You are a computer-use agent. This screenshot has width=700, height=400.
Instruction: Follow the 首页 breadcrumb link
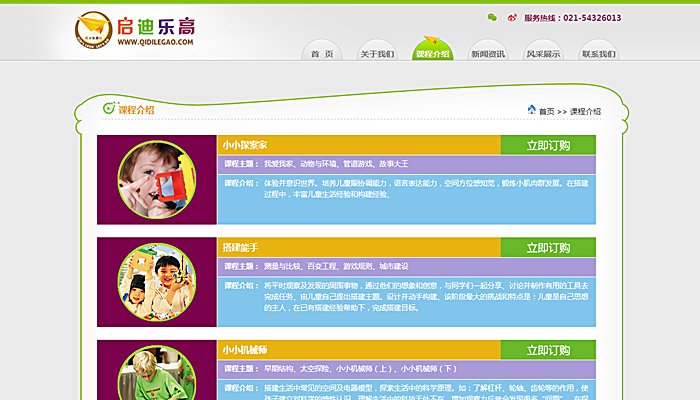(546, 112)
